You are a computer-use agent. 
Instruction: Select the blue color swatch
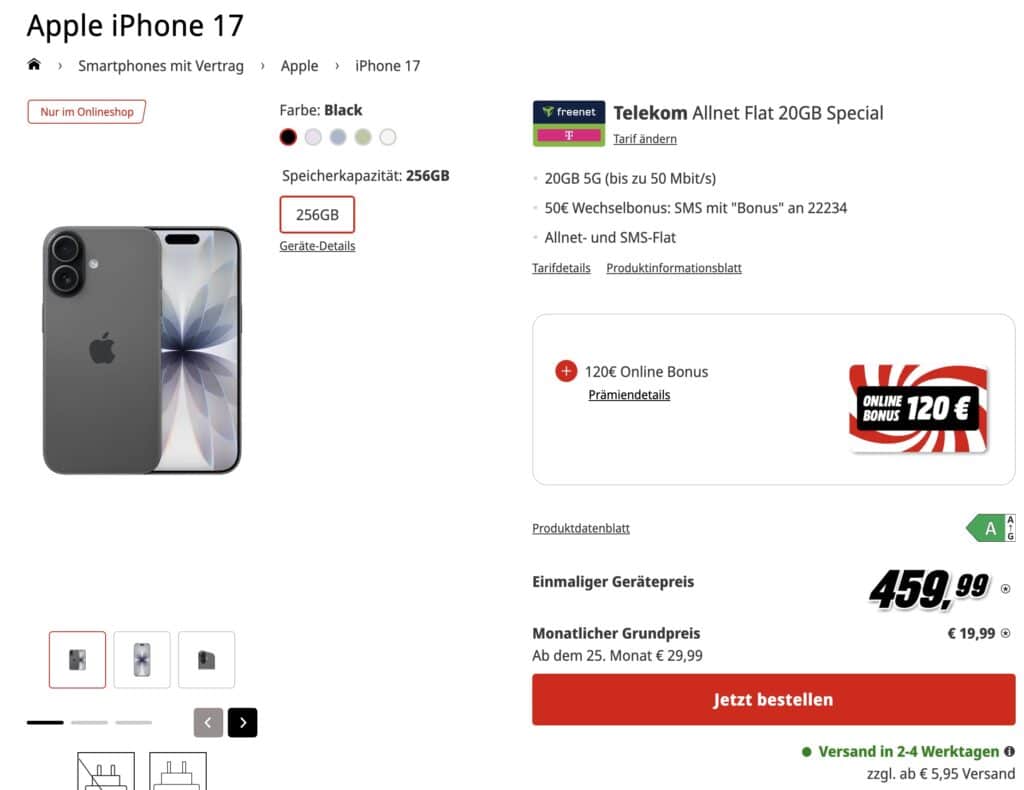click(x=338, y=137)
